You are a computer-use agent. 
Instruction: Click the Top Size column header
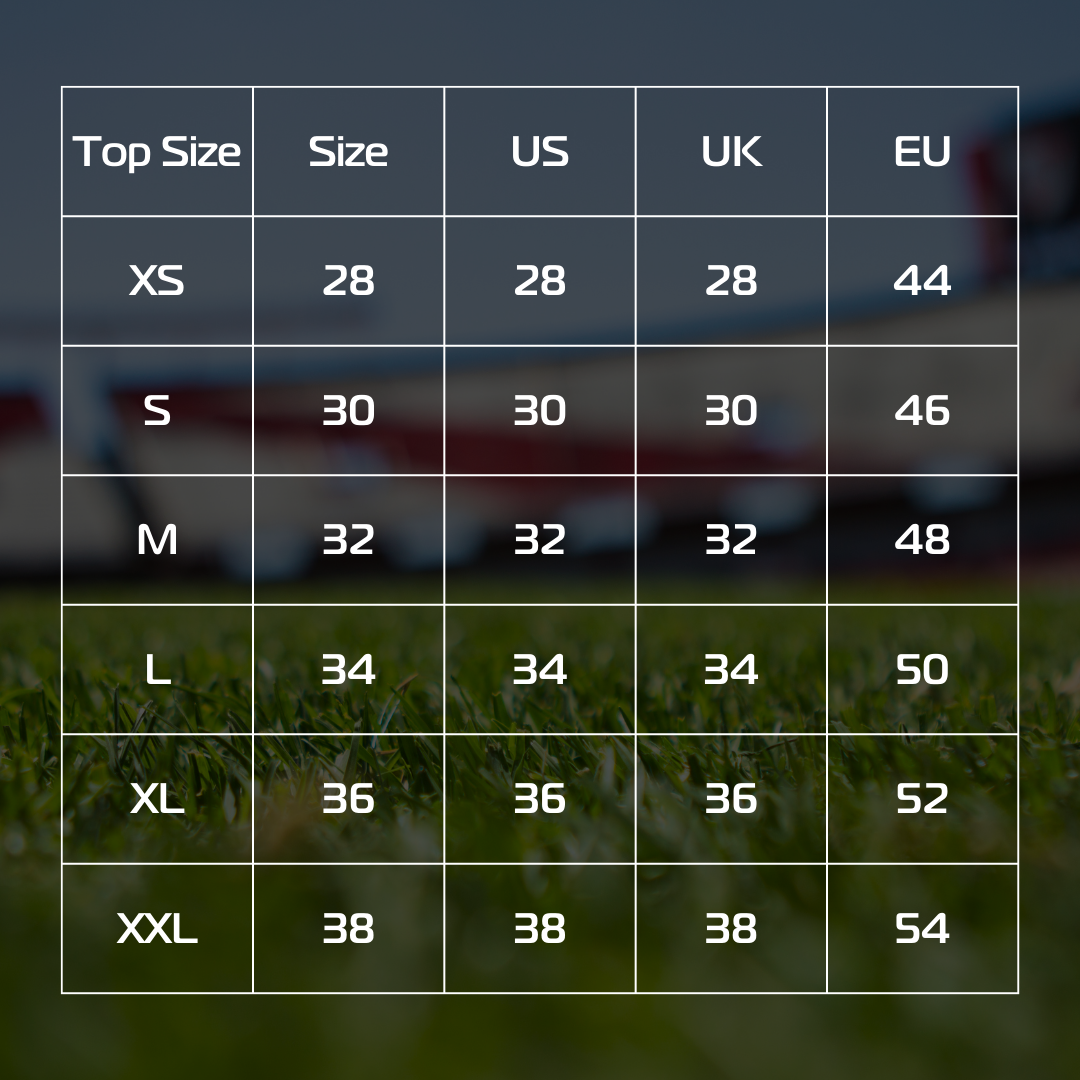click(157, 152)
